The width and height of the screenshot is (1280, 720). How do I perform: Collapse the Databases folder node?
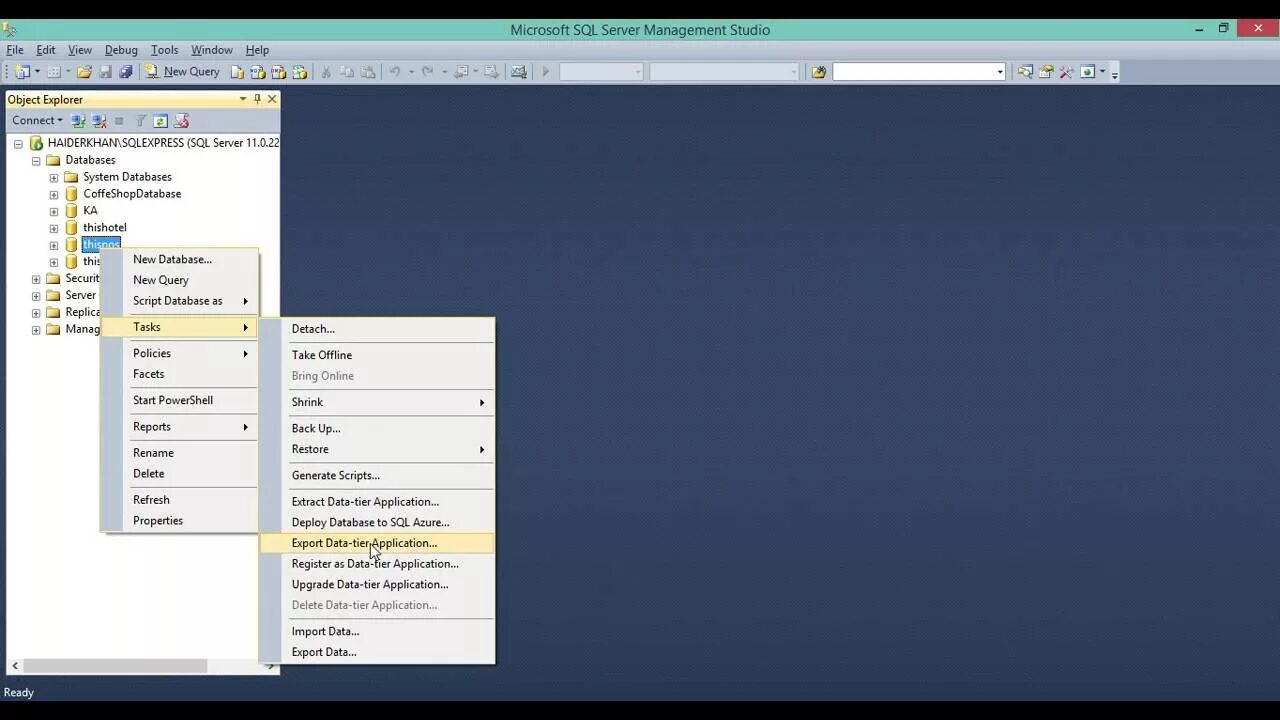coord(36,161)
